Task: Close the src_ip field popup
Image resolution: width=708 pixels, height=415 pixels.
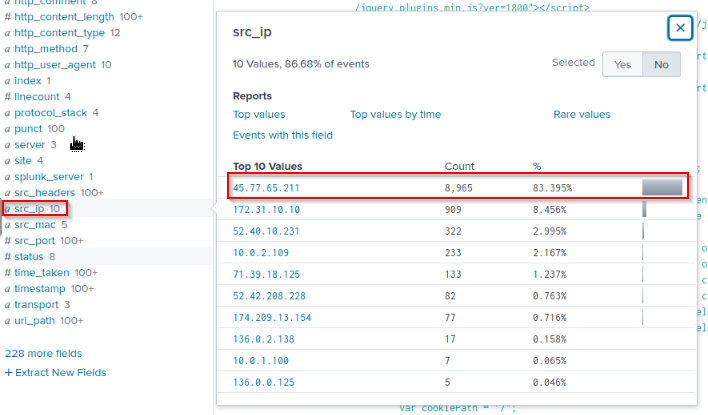Action: coord(680,28)
